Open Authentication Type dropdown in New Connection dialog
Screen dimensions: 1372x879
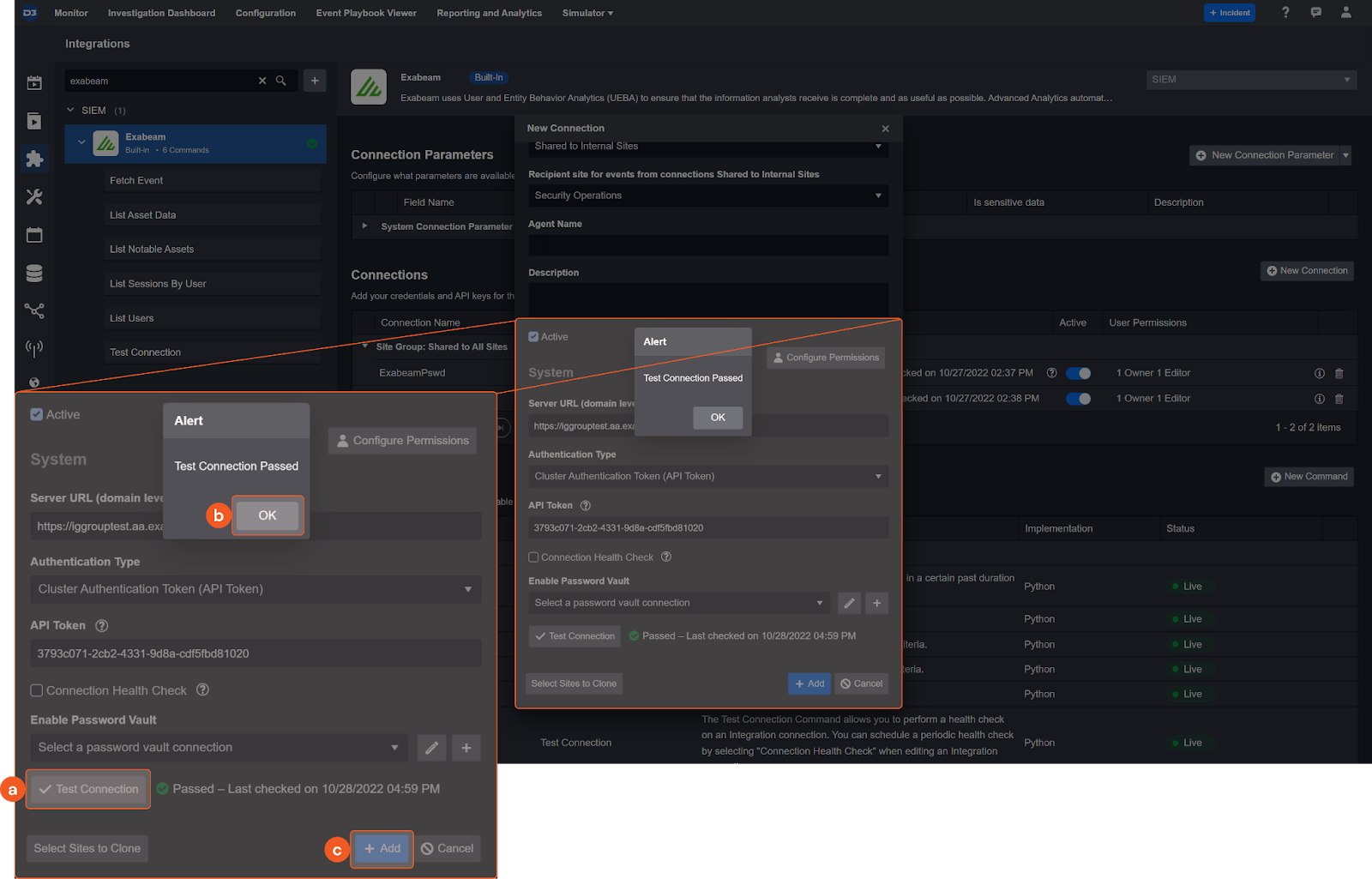708,477
